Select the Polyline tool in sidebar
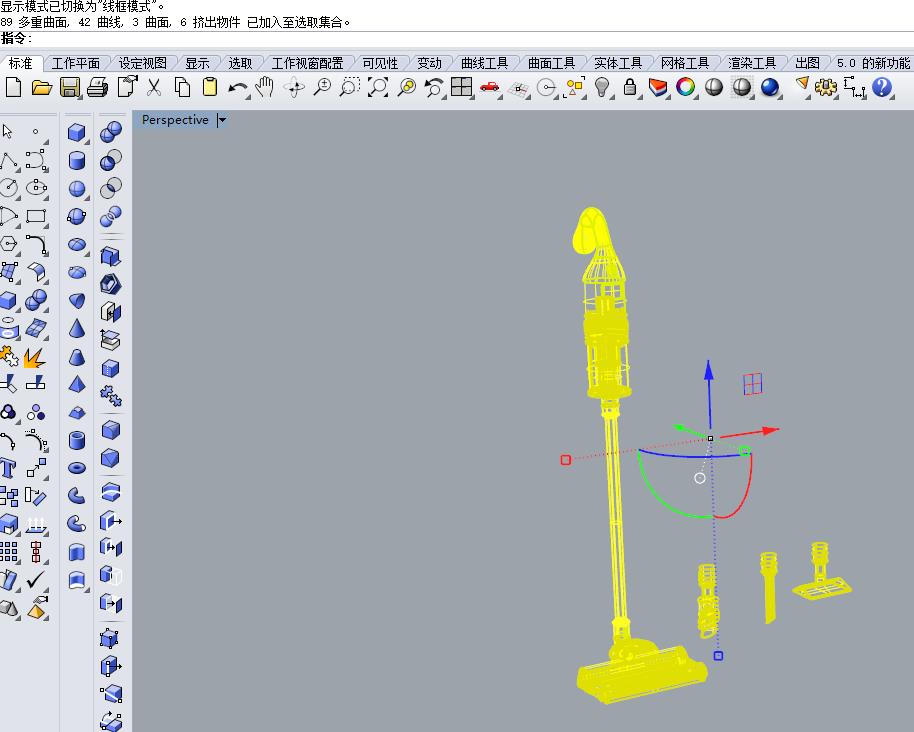The image size is (914, 732). coord(9,160)
